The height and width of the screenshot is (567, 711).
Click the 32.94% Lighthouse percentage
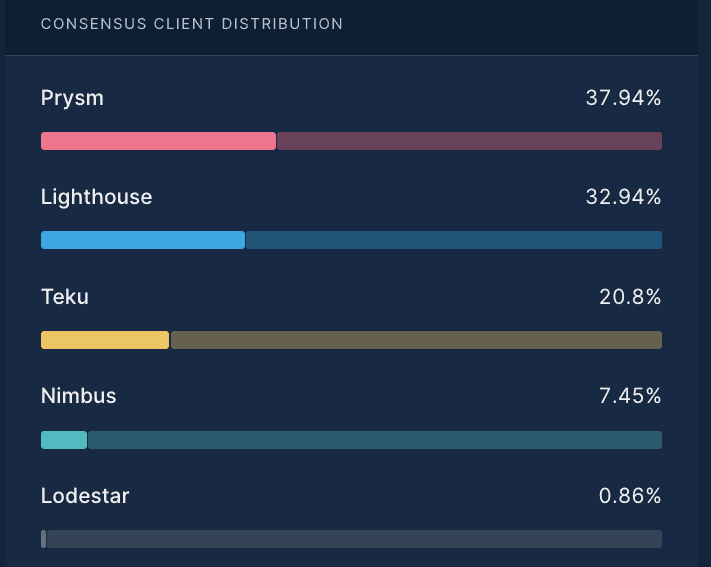coord(623,197)
